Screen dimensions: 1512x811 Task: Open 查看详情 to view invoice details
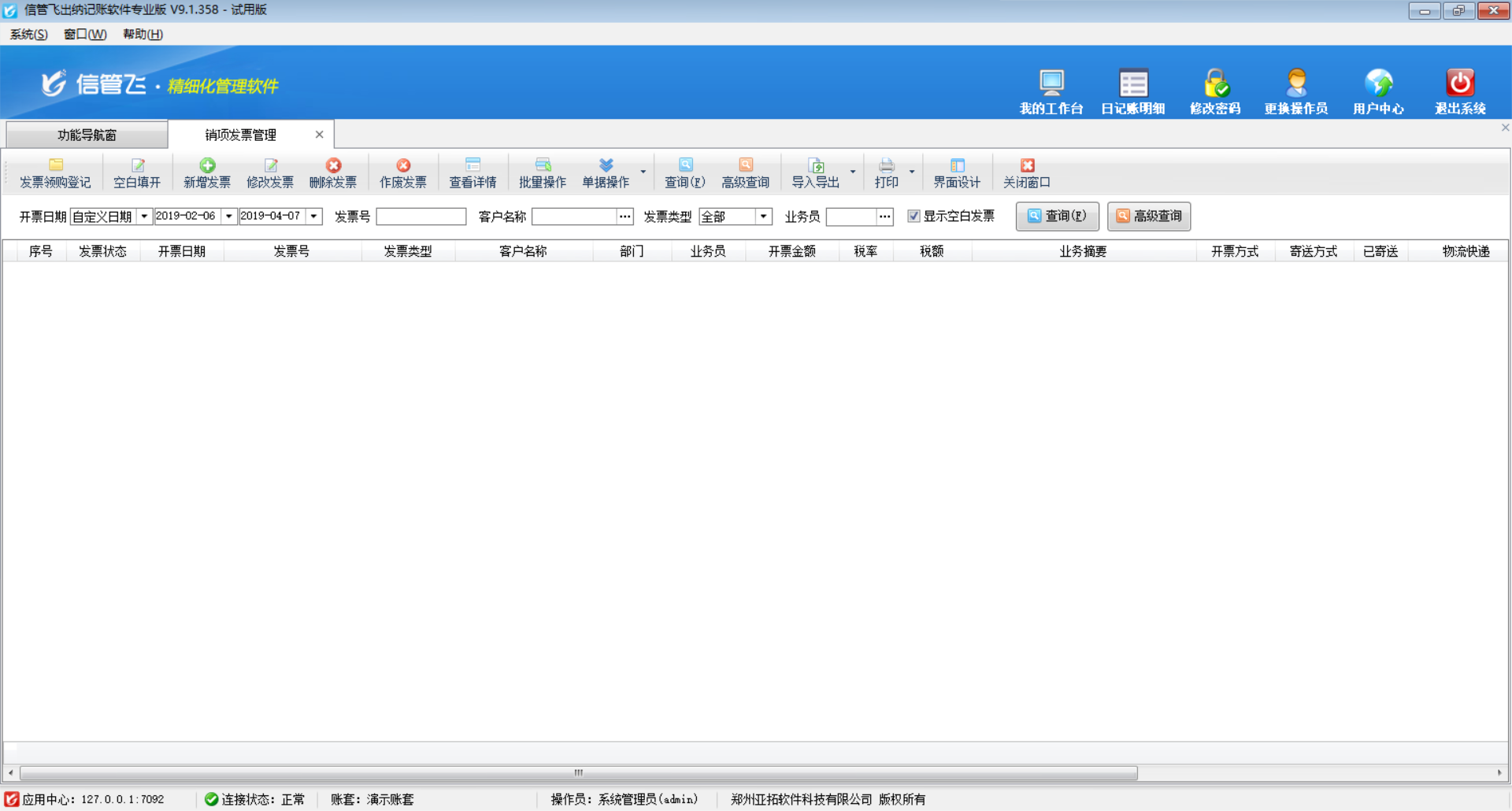(x=472, y=172)
